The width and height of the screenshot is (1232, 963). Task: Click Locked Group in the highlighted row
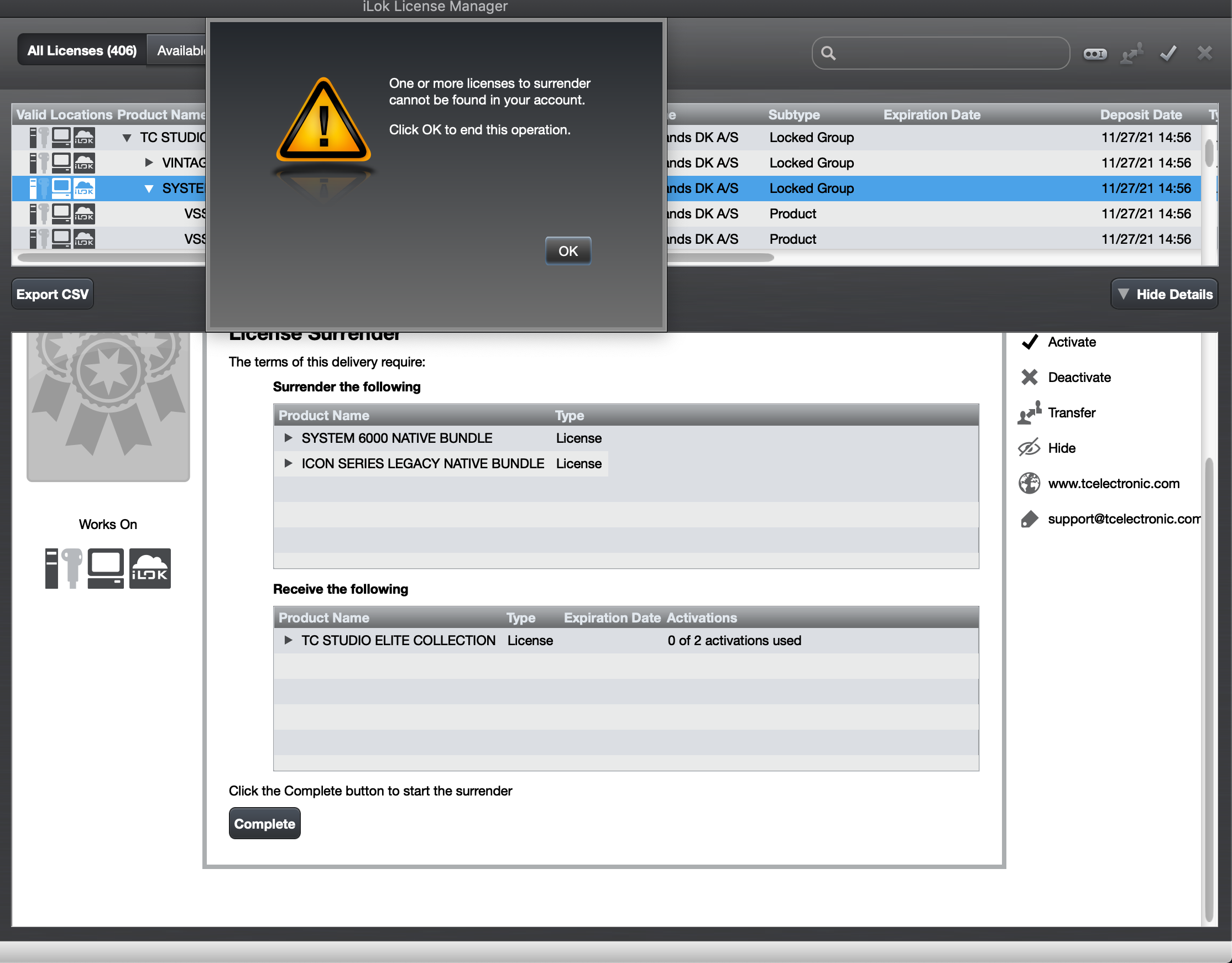(x=811, y=189)
